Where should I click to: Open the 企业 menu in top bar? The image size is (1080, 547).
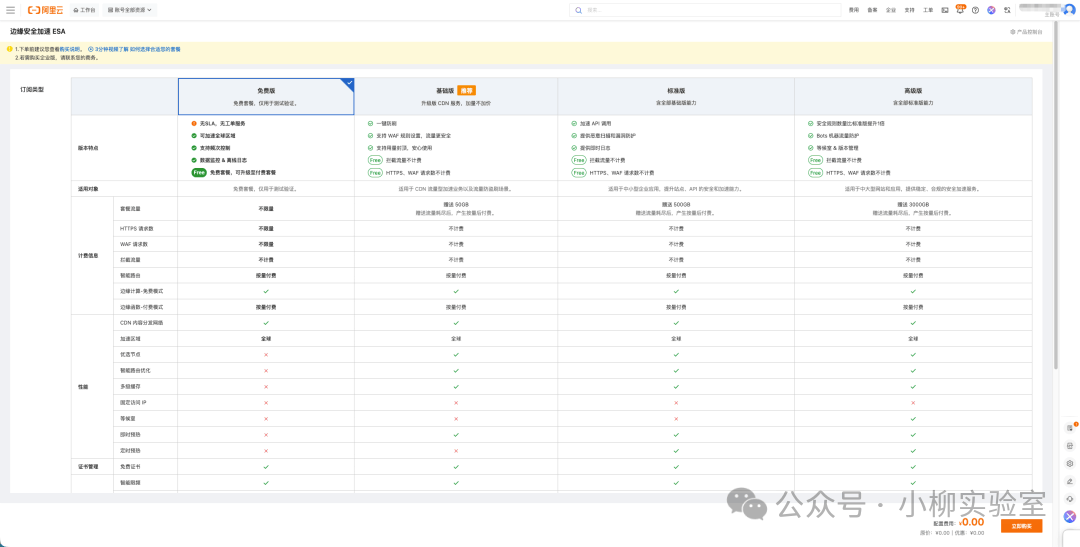point(890,10)
